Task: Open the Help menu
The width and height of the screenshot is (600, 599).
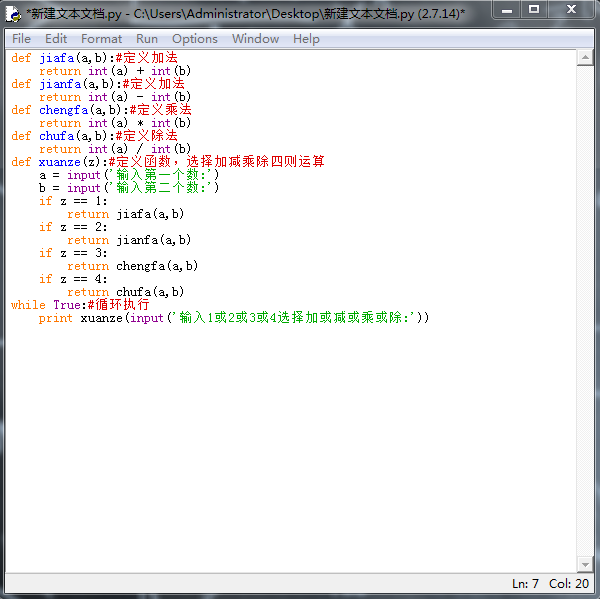Action: pos(306,39)
